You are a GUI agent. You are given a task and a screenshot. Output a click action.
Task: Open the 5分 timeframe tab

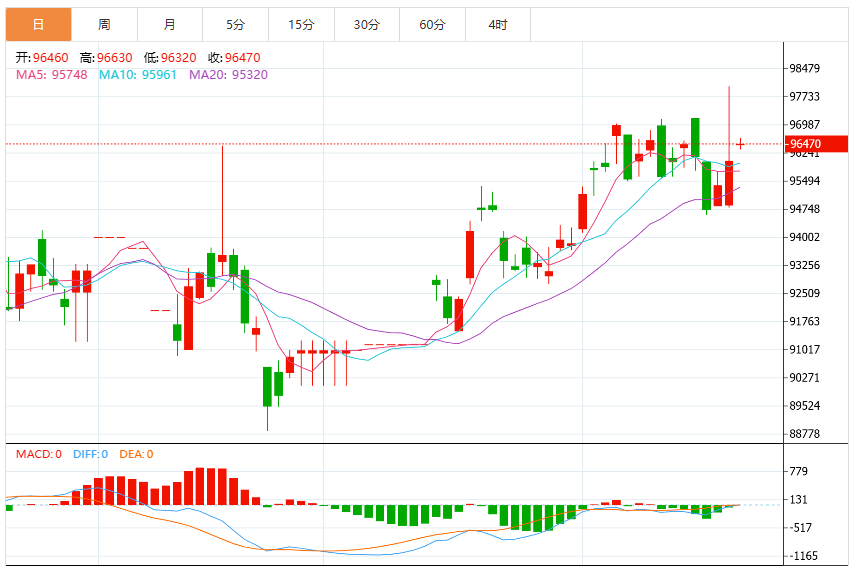[236, 25]
